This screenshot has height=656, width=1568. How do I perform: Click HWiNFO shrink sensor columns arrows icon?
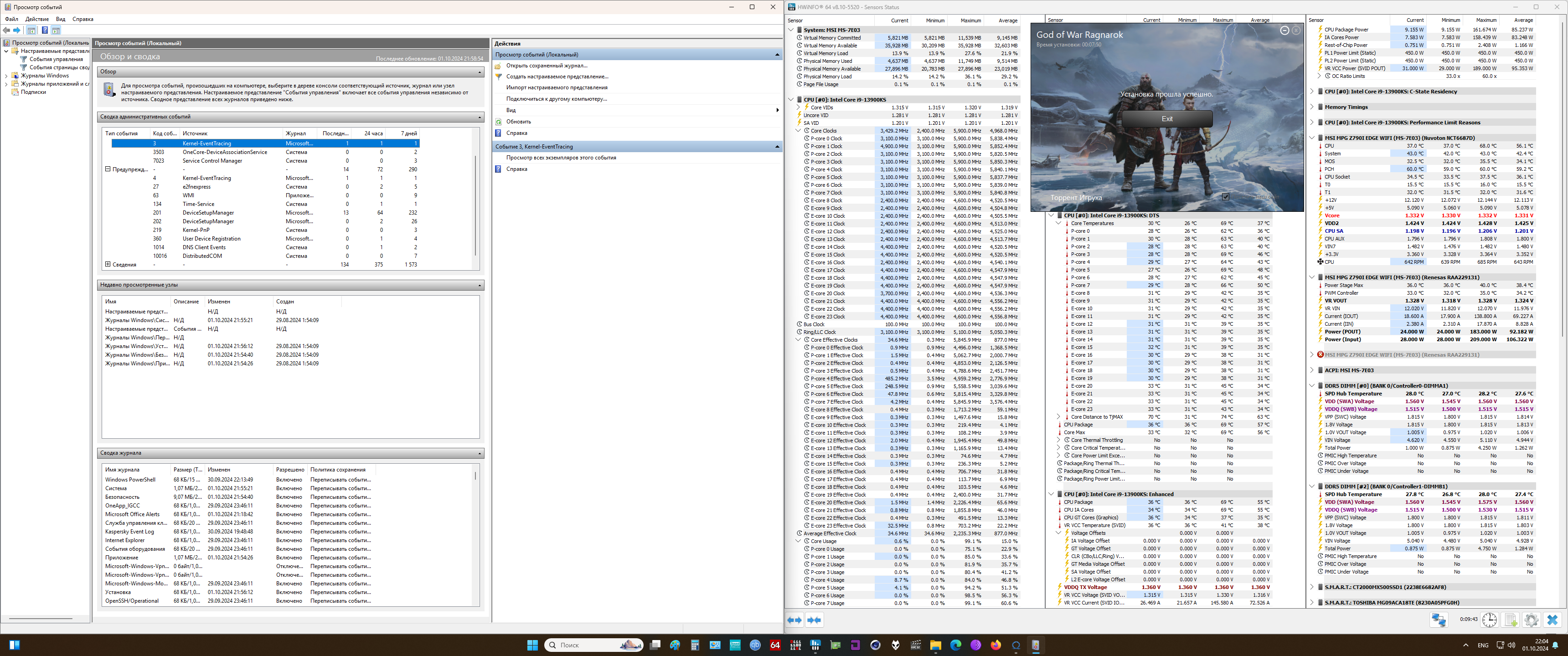pos(814,620)
